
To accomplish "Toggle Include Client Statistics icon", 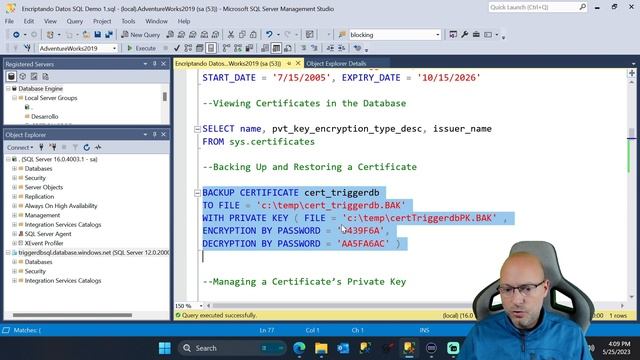I will pos(249,48).
